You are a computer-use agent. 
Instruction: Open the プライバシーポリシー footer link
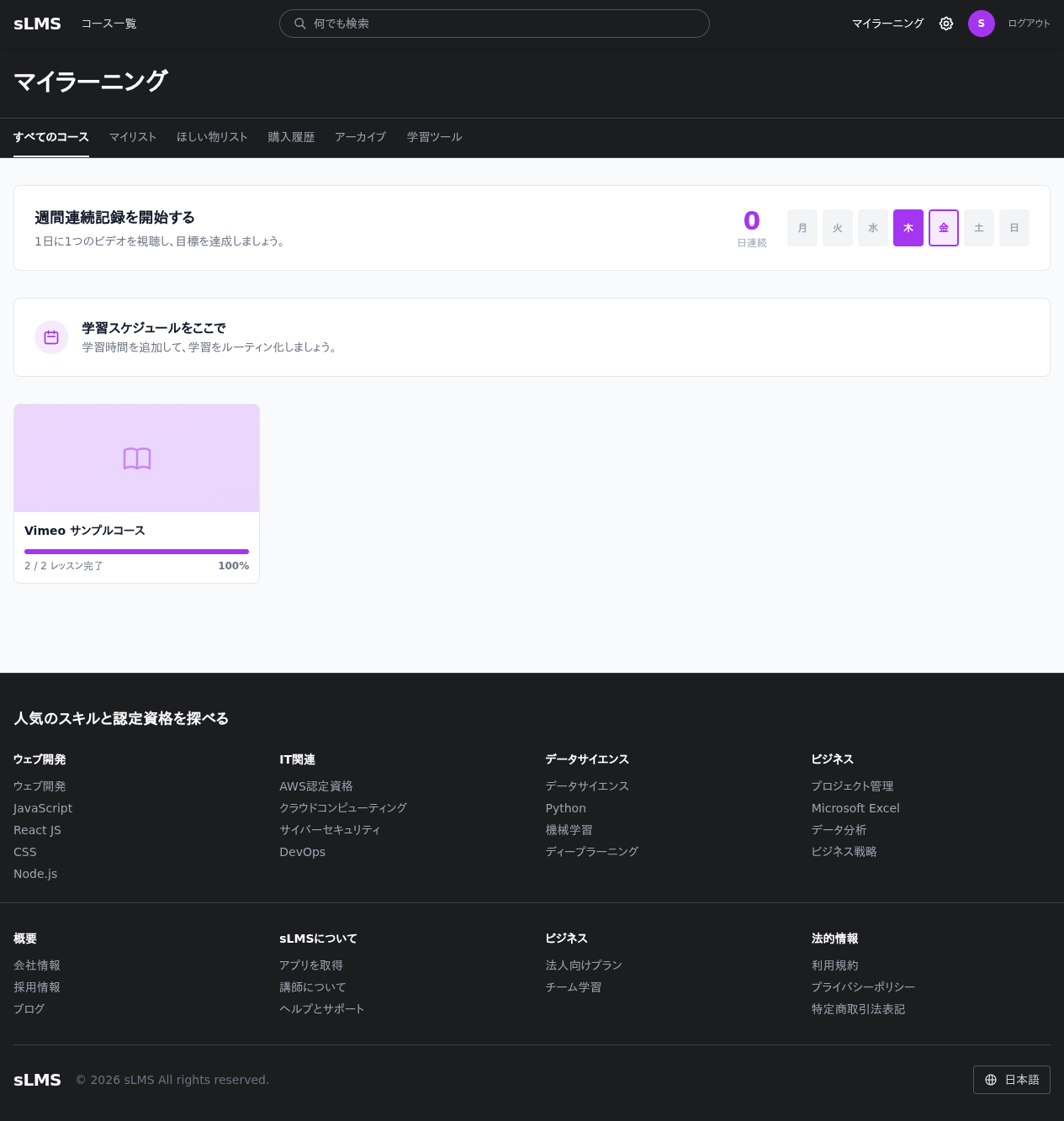click(x=863, y=987)
